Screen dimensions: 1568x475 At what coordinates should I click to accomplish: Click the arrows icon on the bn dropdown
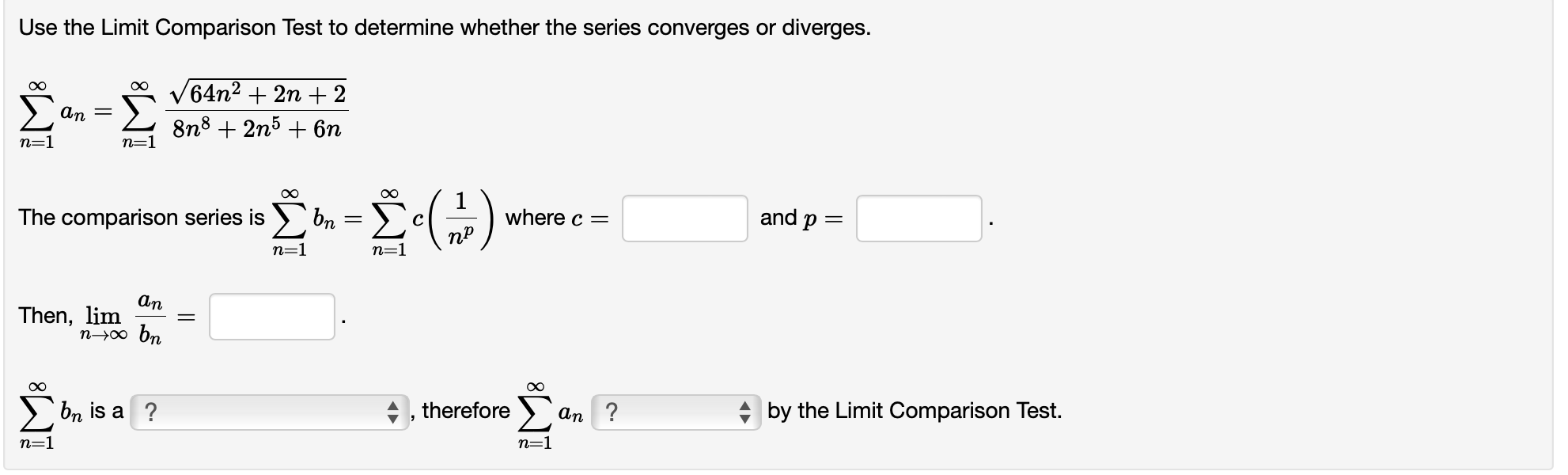pyautogui.click(x=394, y=410)
